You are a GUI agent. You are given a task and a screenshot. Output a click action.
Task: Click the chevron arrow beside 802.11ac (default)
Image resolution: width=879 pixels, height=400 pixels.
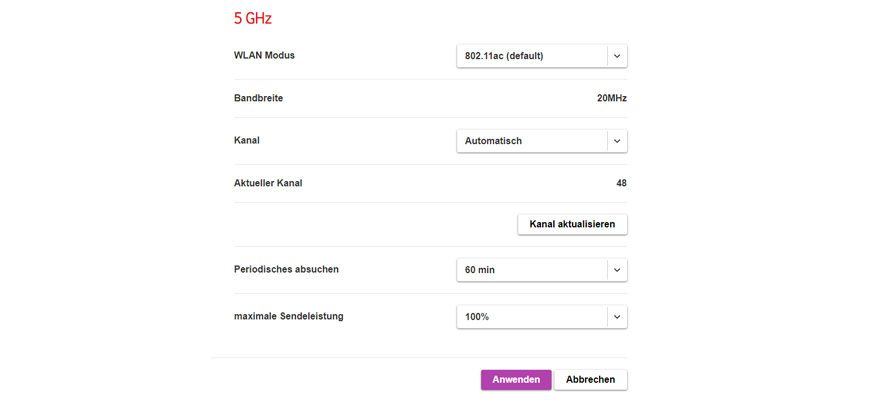(x=617, y=56)
